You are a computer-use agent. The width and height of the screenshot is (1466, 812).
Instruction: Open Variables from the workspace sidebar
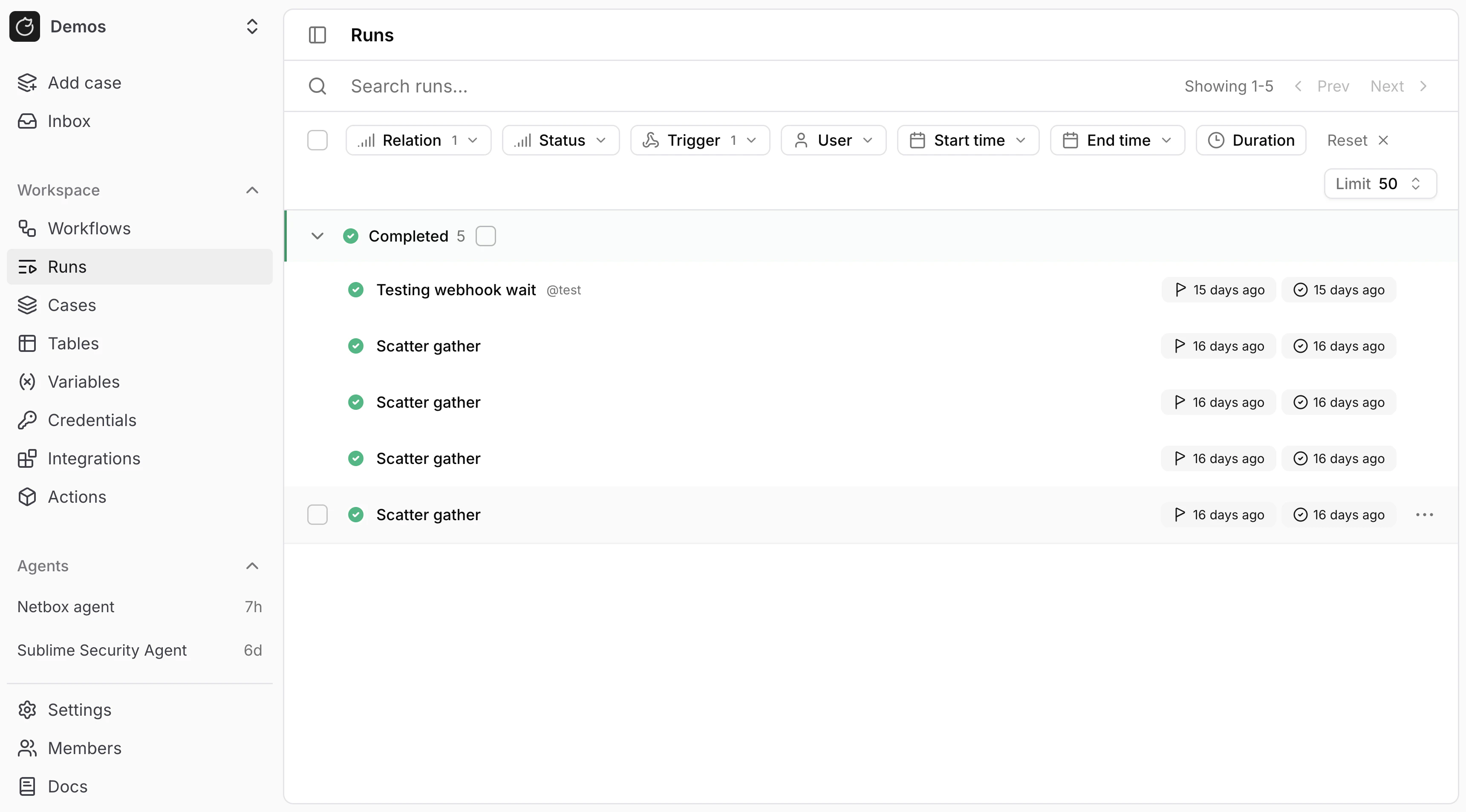click(x=84, y=381)
